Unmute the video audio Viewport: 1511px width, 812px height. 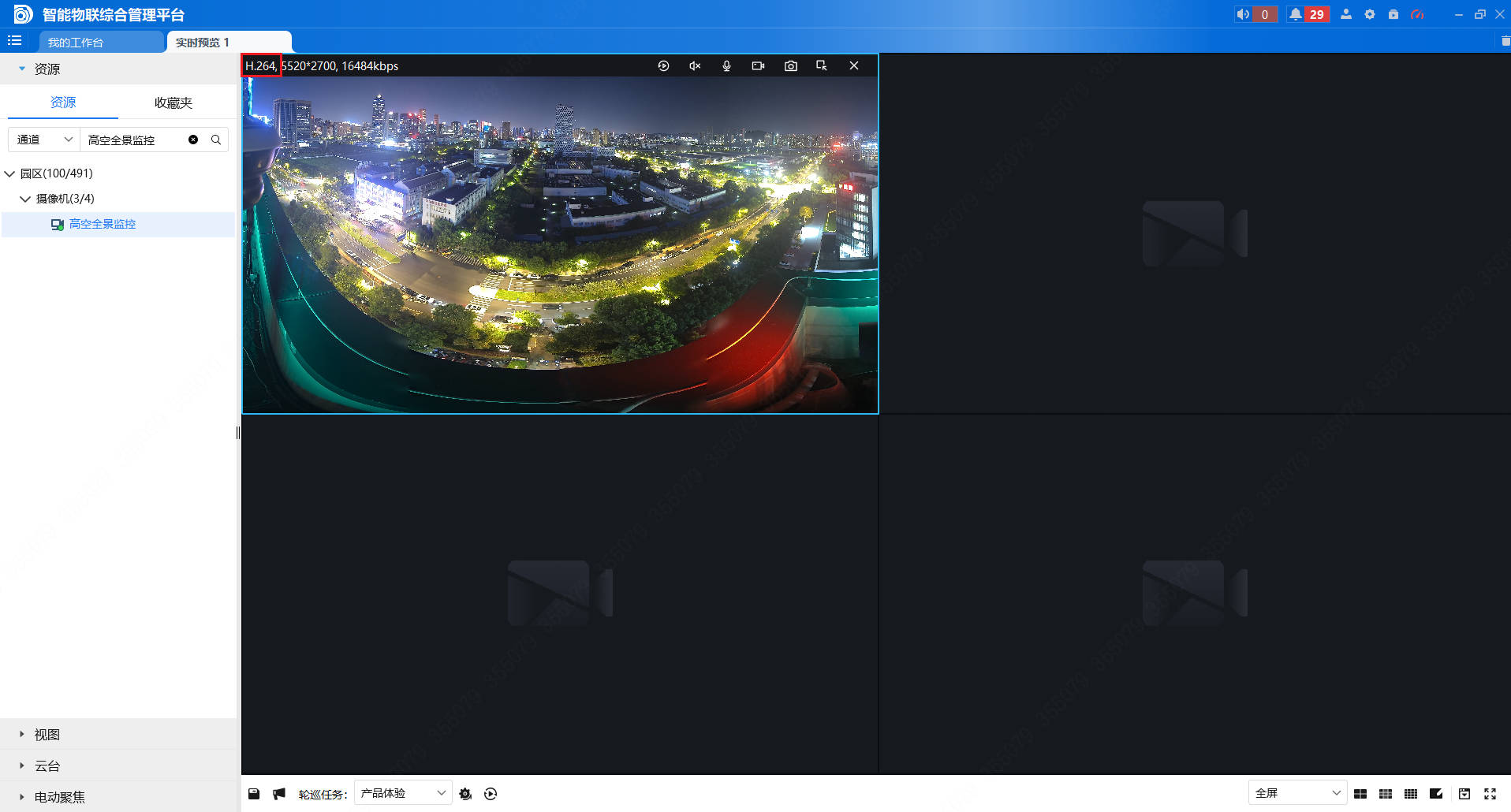point(695,66)
